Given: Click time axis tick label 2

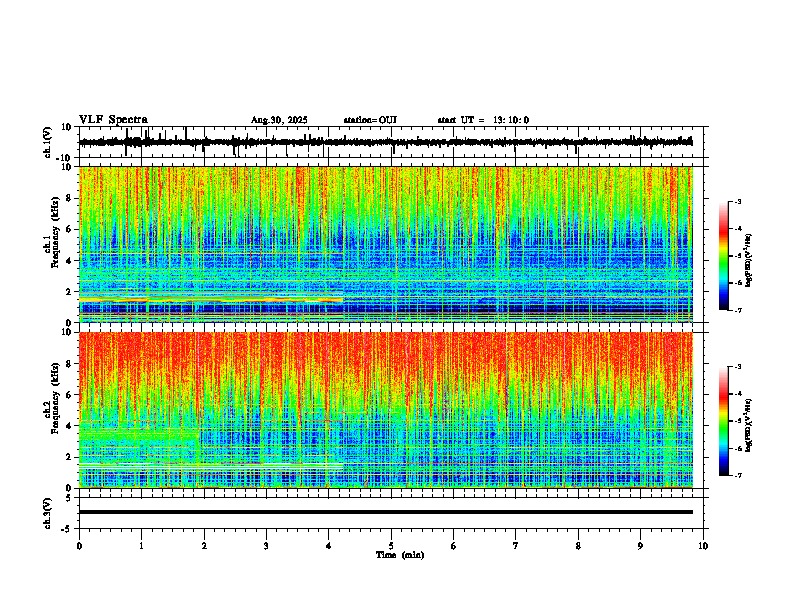Looking at the screenshot, I should (204, 546).
